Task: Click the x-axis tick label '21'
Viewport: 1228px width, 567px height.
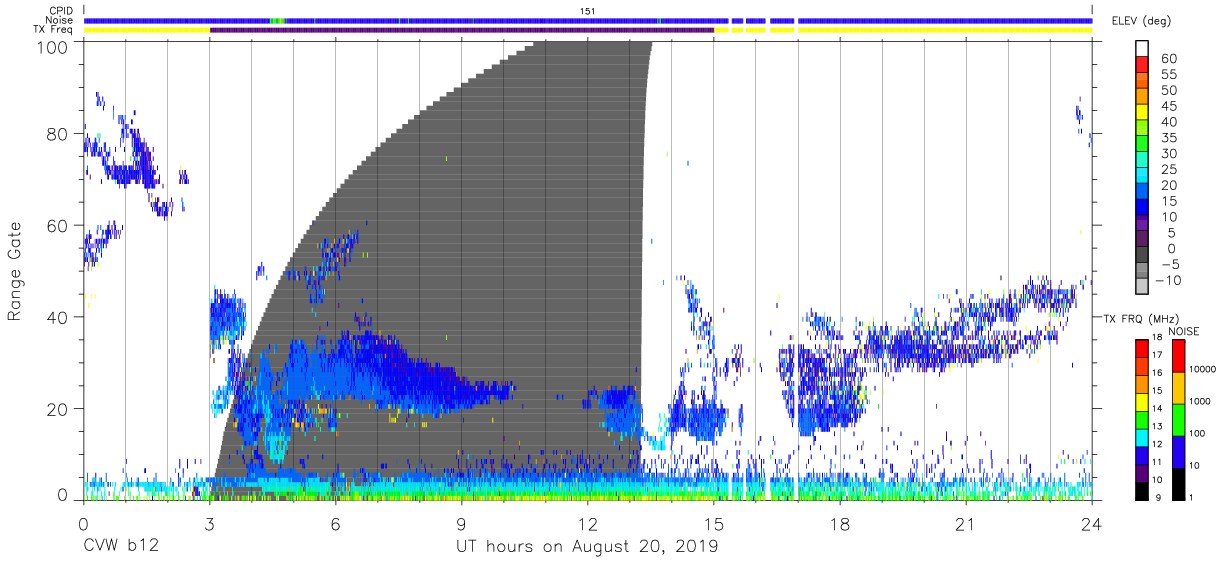Action: pos(965,524)
